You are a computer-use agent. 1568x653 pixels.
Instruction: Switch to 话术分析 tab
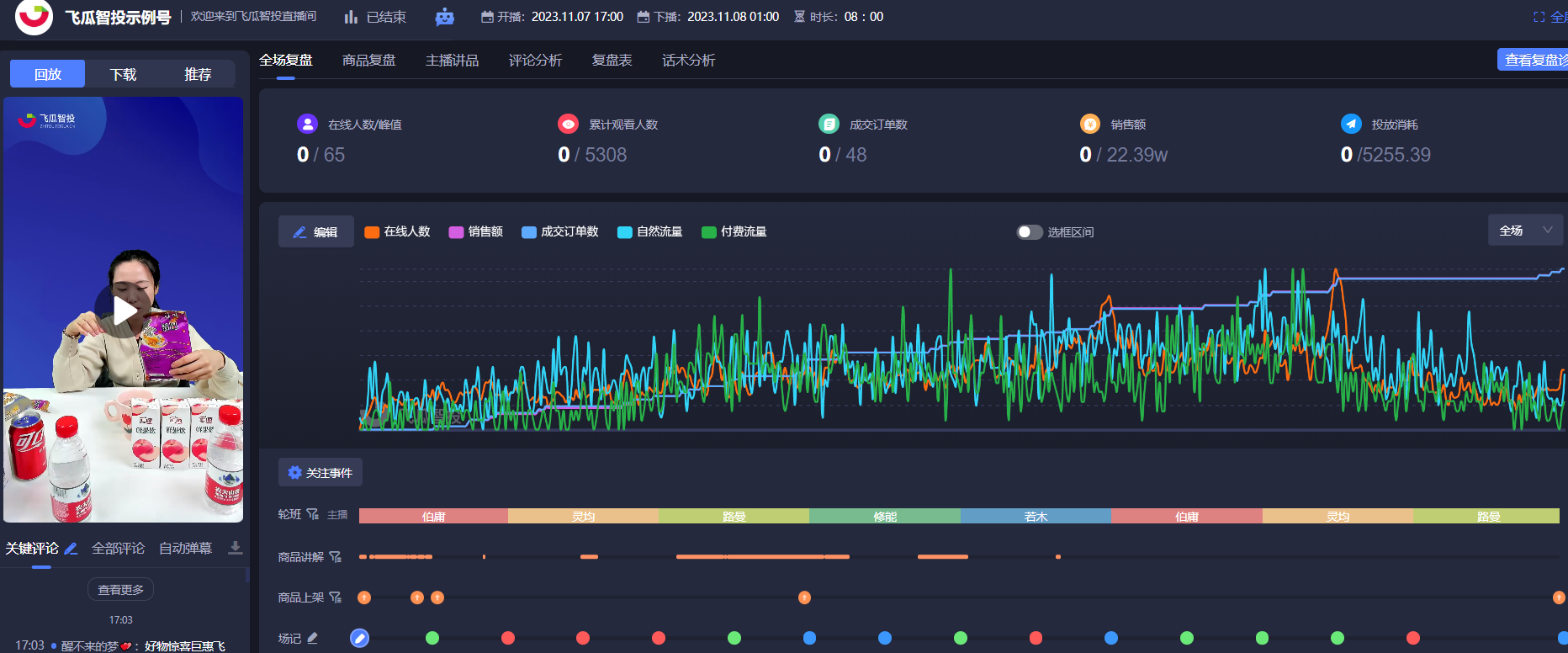(x=689, y=61)
